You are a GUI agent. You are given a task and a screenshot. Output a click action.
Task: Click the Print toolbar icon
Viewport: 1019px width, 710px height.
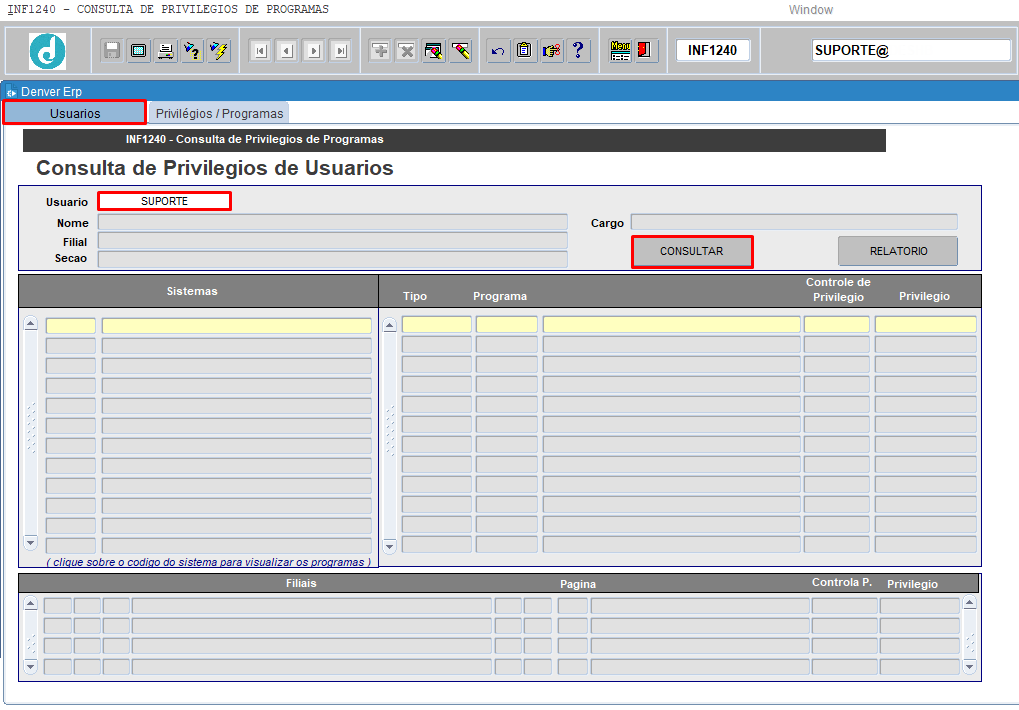click(166, 51)
